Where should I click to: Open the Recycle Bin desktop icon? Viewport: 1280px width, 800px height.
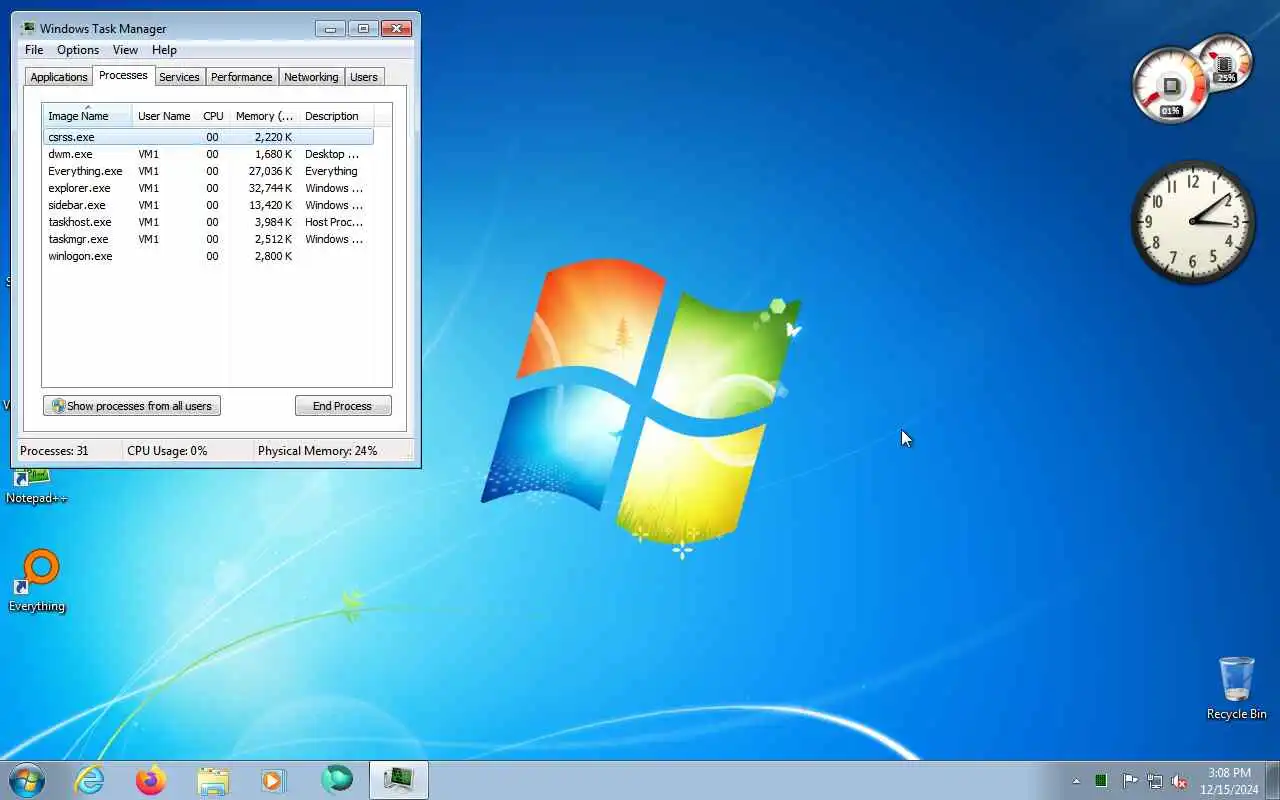(x=1237, y=688)
